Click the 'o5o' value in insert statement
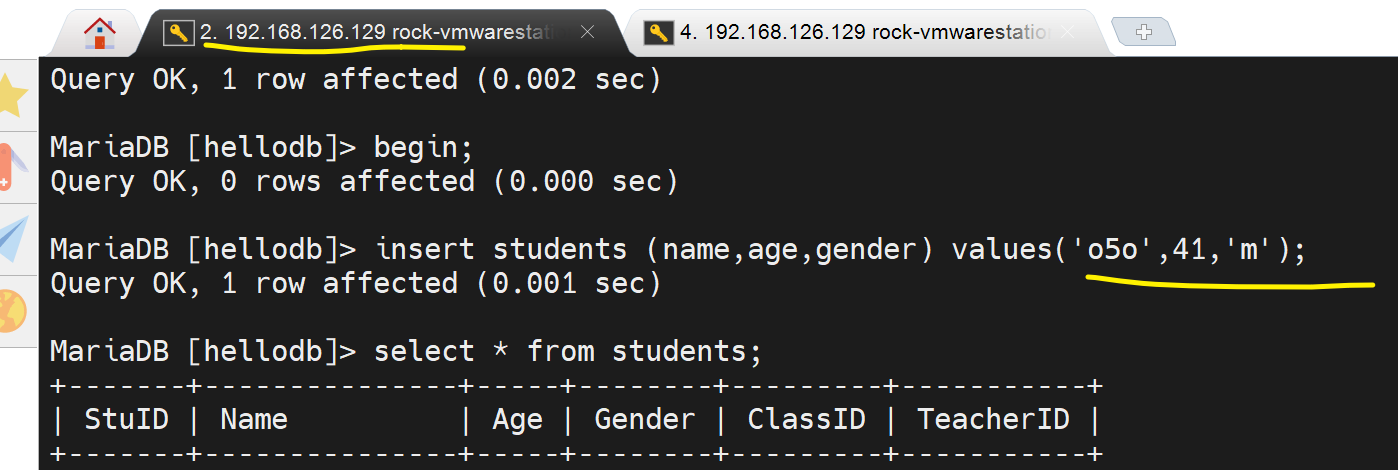The image size is (1398, 470). tap(1127, 250)
